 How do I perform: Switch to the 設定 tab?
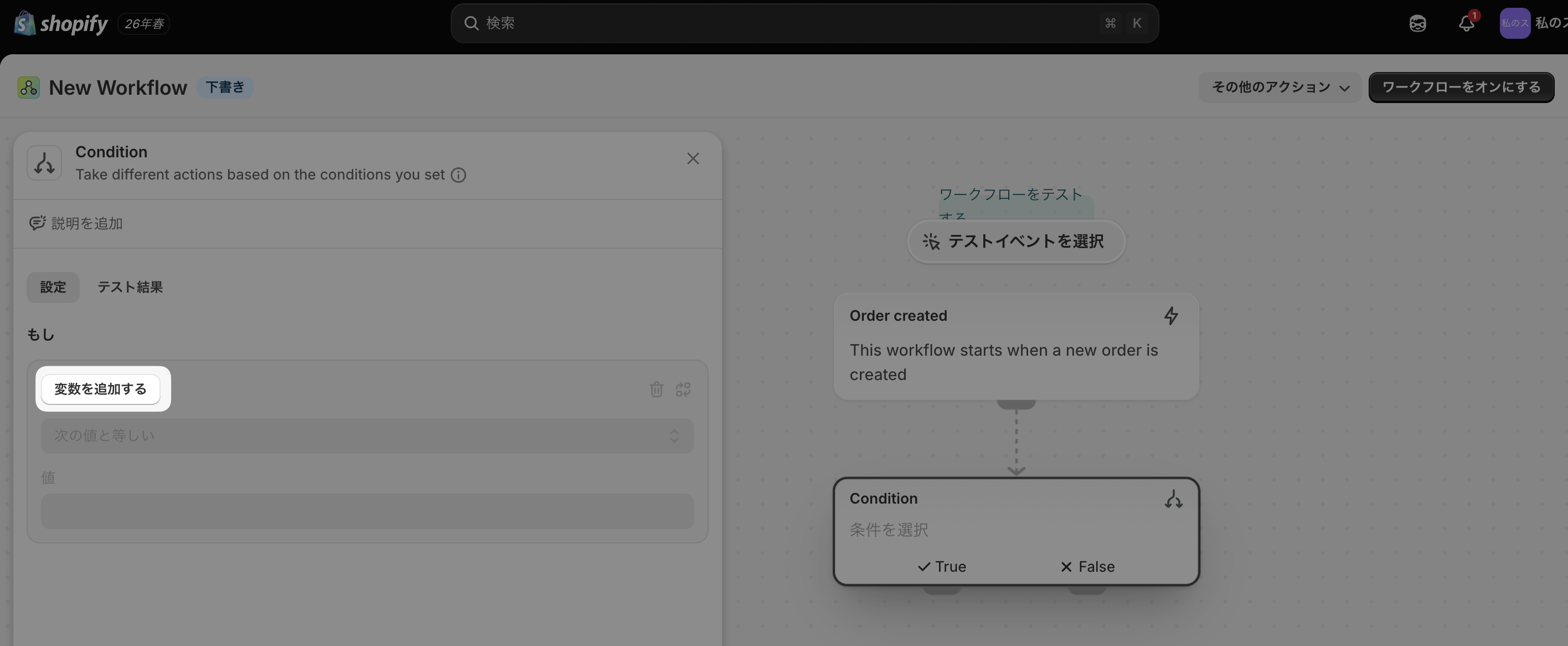click(53, 288)
